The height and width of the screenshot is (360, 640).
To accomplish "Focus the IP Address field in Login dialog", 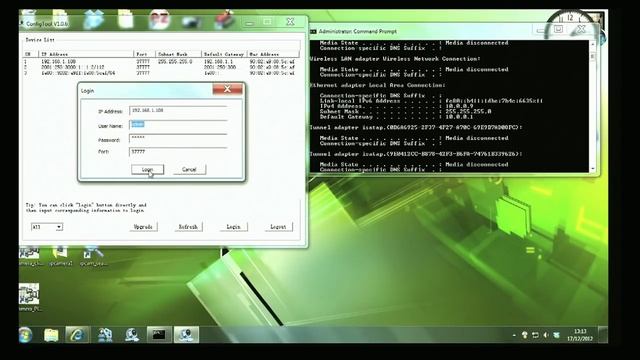I will [178, 111].
